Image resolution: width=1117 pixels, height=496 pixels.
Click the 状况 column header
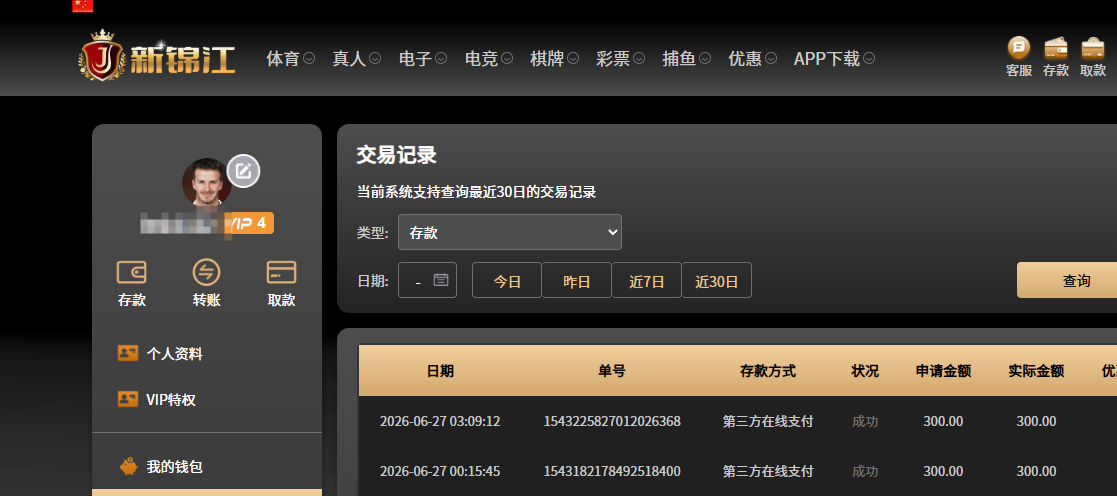[865, 371]
